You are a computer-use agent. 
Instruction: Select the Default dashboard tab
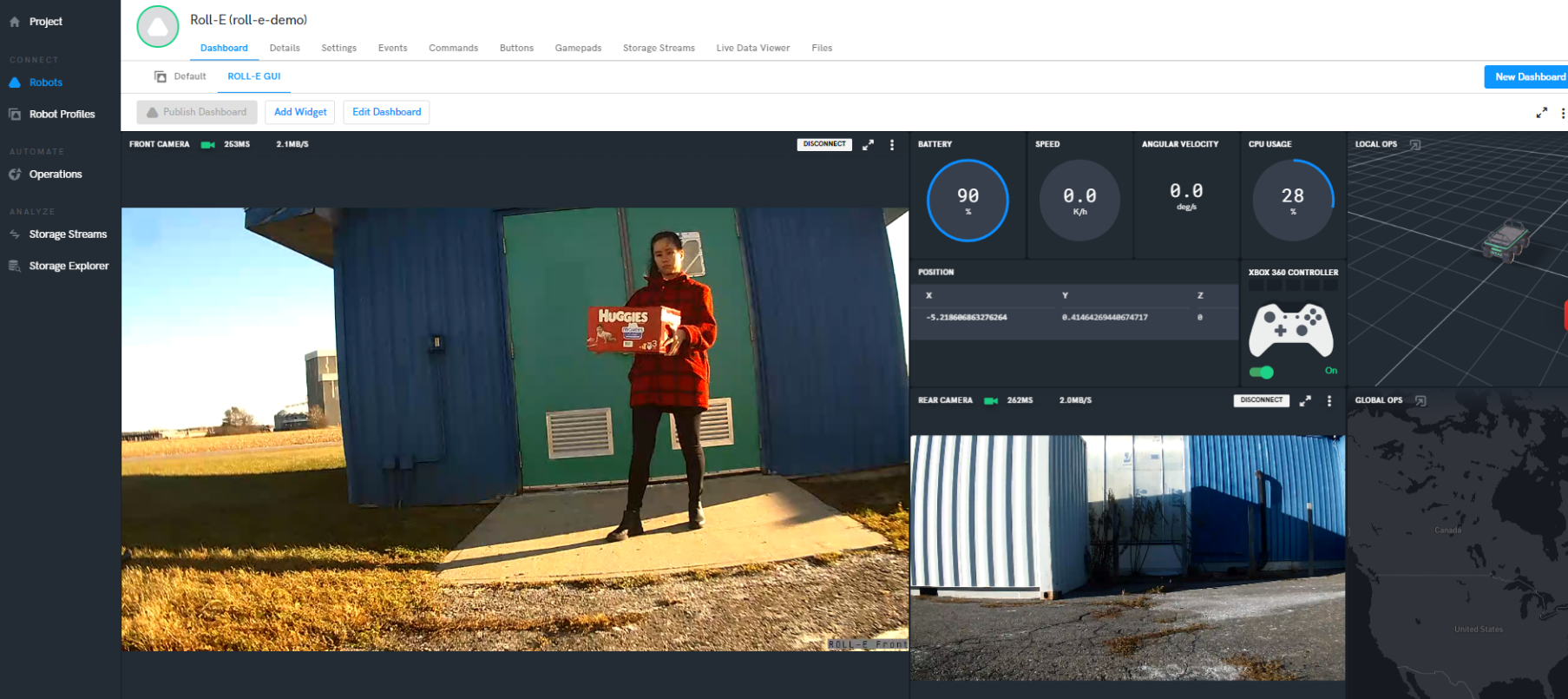tap(189, 76)
